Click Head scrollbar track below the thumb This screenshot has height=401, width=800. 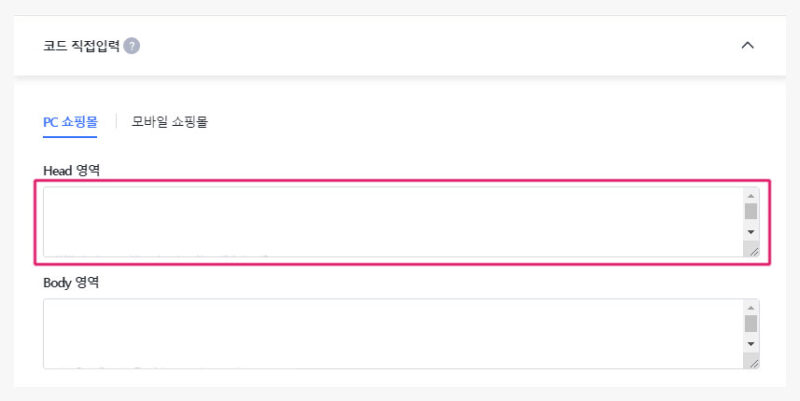click(751, 223)
